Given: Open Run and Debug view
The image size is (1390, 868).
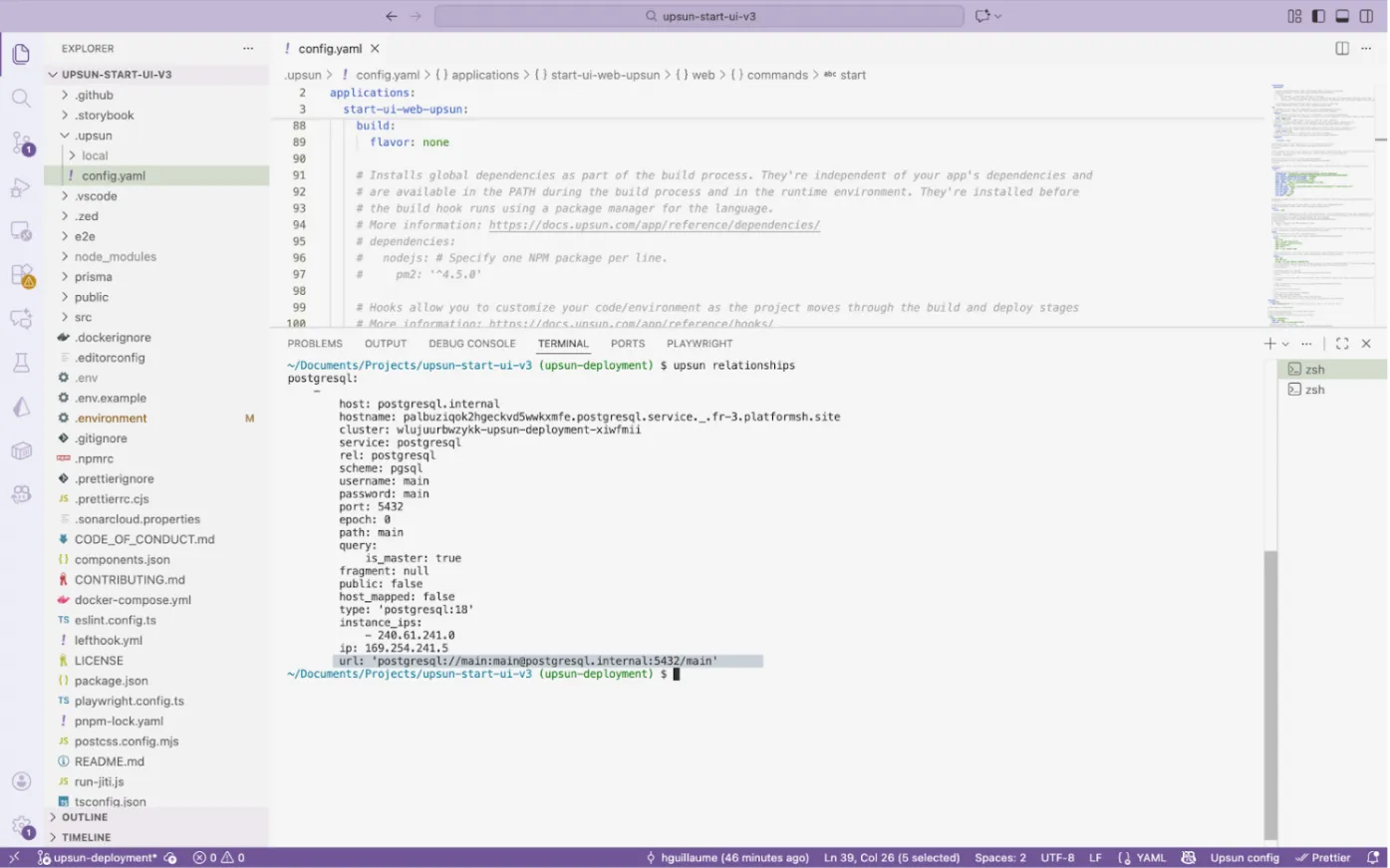Looking at the screenshot, I should click(21, 187).
